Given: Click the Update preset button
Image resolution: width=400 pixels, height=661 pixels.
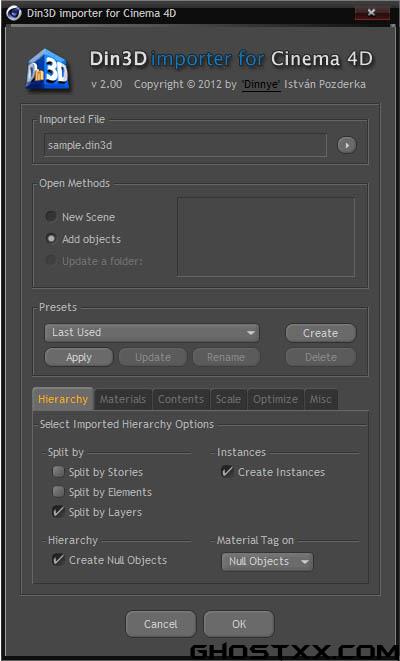Looking at the screenshot, I should click(153, 357).
